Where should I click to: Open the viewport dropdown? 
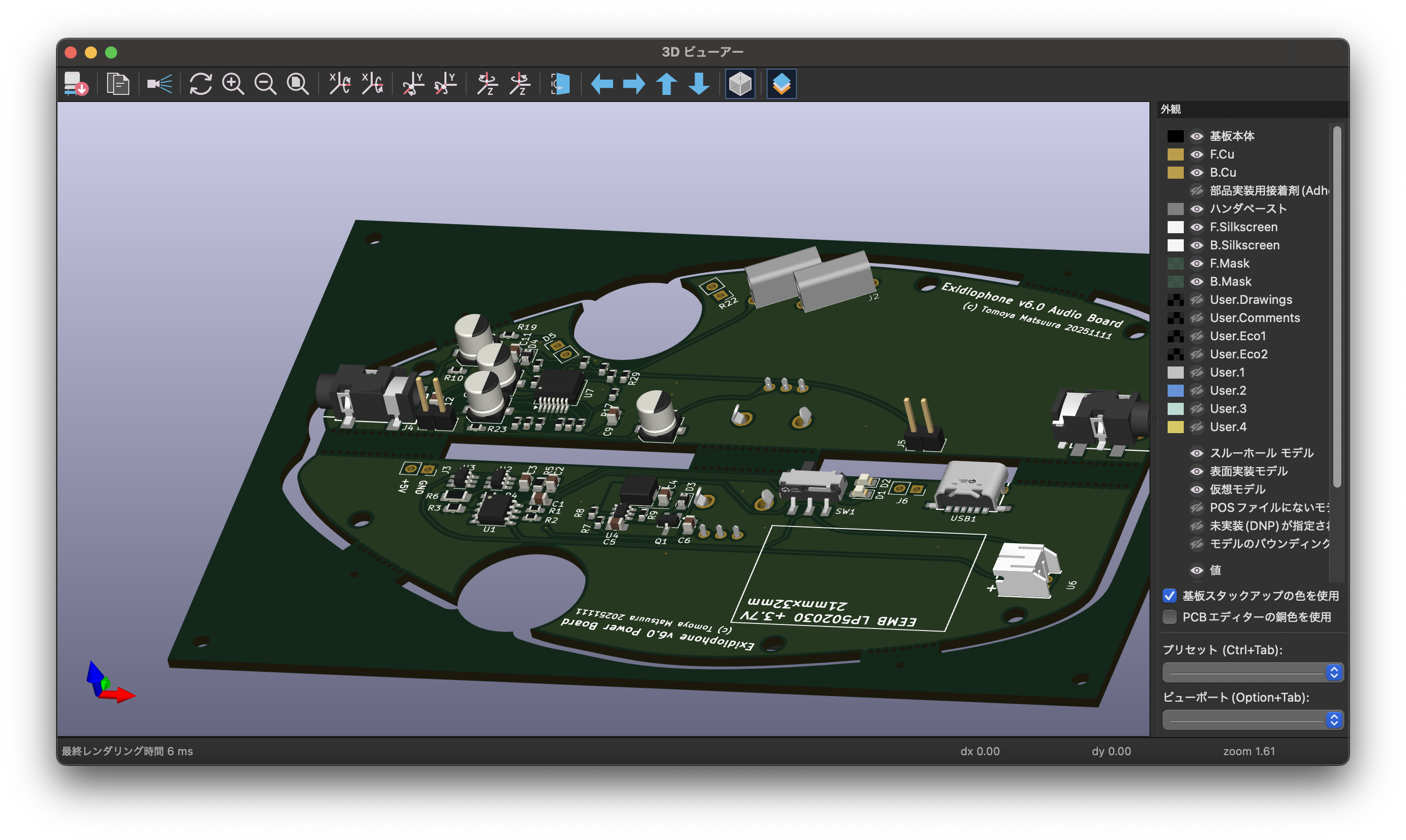1252,720
